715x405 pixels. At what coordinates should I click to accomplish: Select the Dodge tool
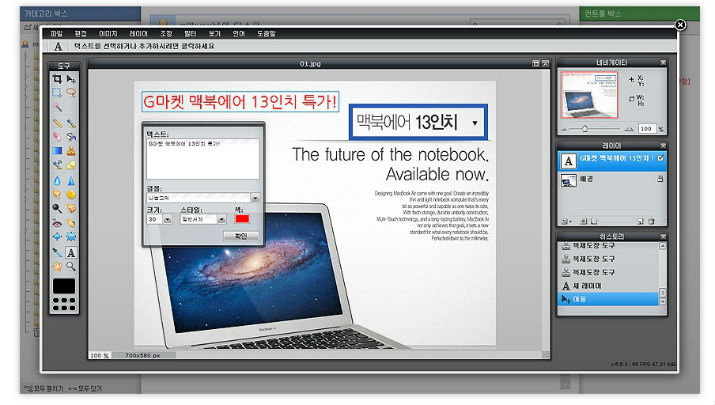pyautogui.click(x=57, y=208)
